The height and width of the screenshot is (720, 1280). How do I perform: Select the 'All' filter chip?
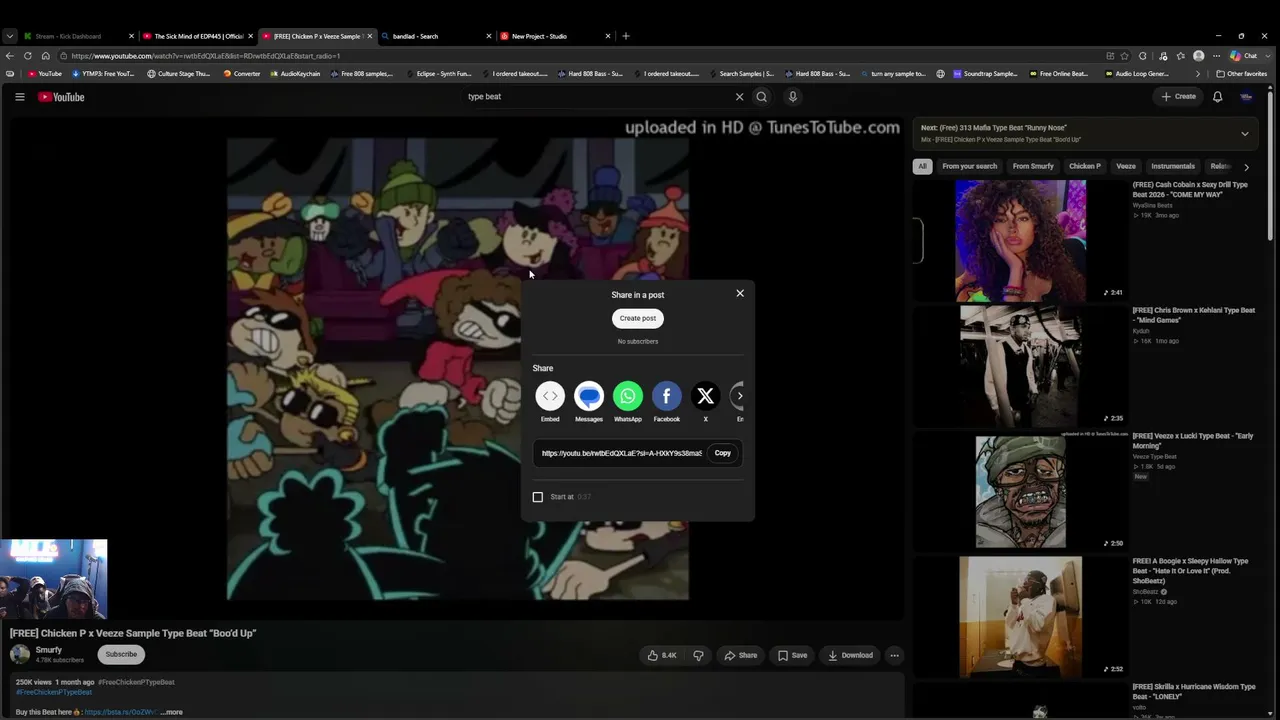pos(922,167)
